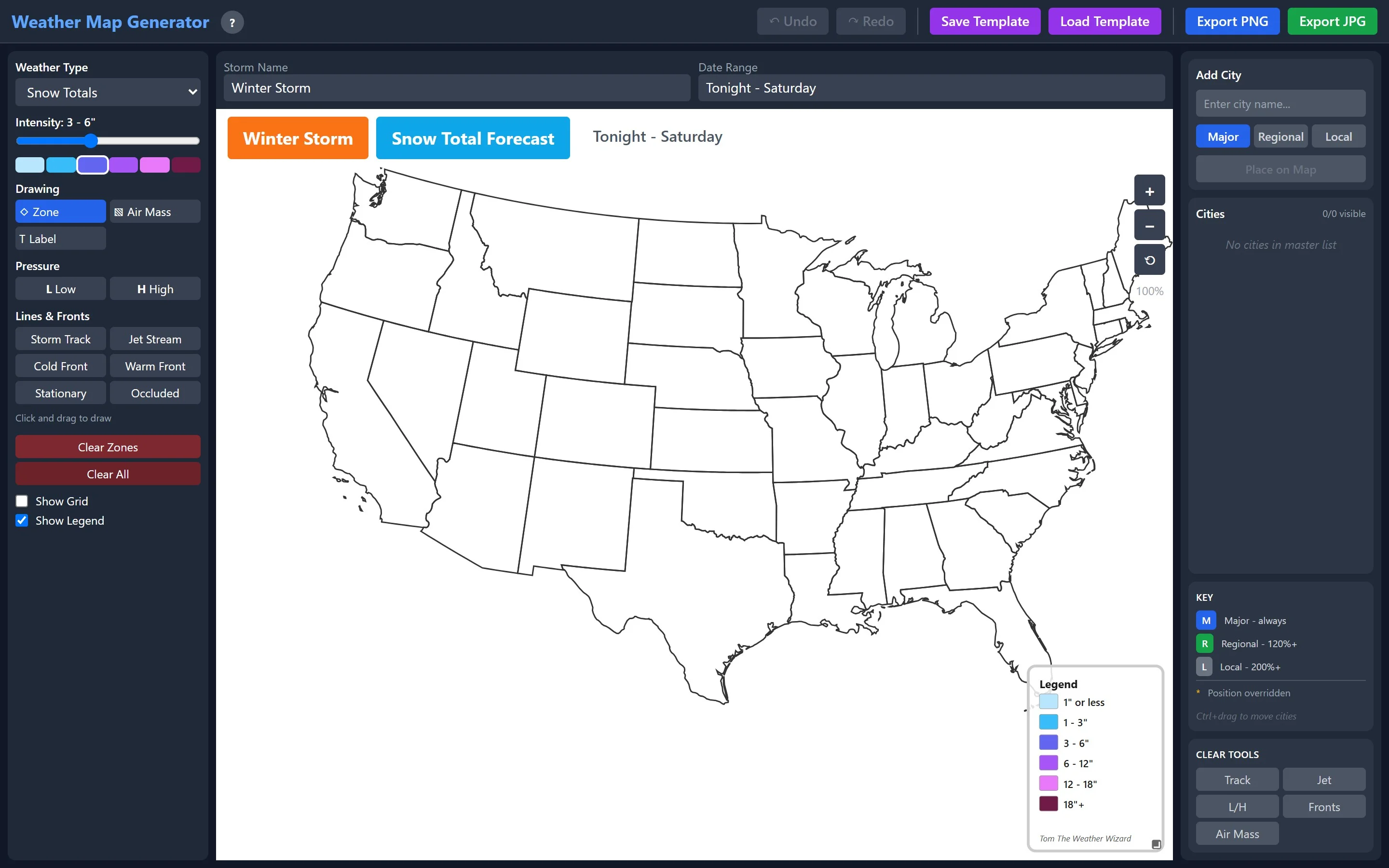Reset map view with rotate icon
Image resolution: width=1389 pixels, height=868 pixels.
click(1149, 260)
